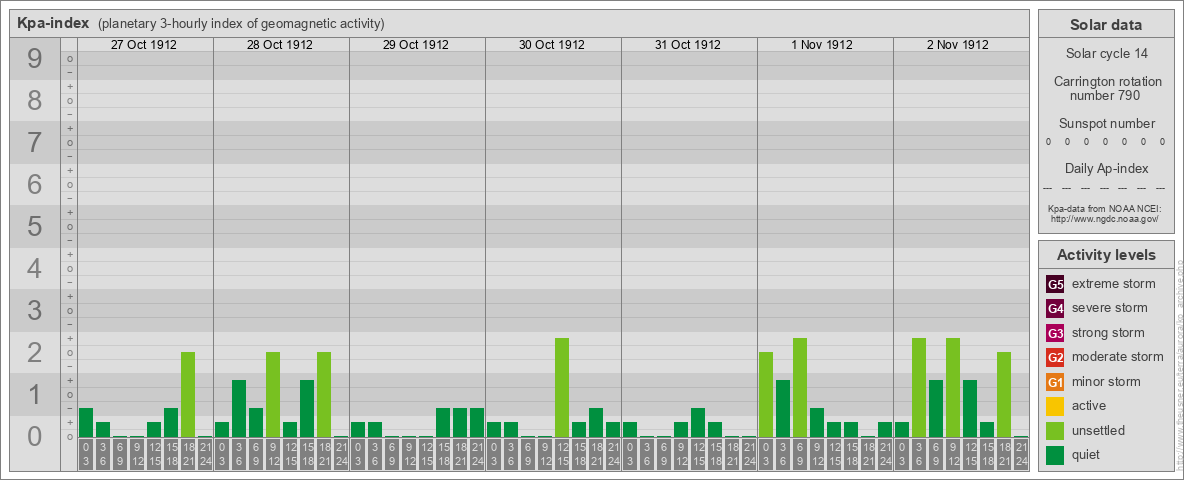The height and width of the screenshot is (480, 1184).
Task: Click the 2 Nov 1912 date header
Action: coord(959,45)
